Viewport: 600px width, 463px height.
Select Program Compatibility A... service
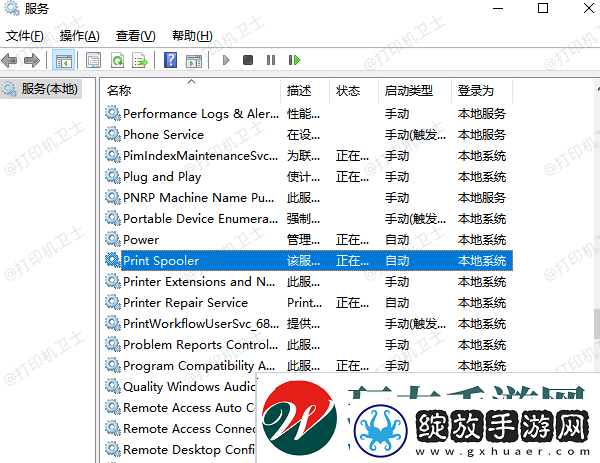(x=308, y=366)
